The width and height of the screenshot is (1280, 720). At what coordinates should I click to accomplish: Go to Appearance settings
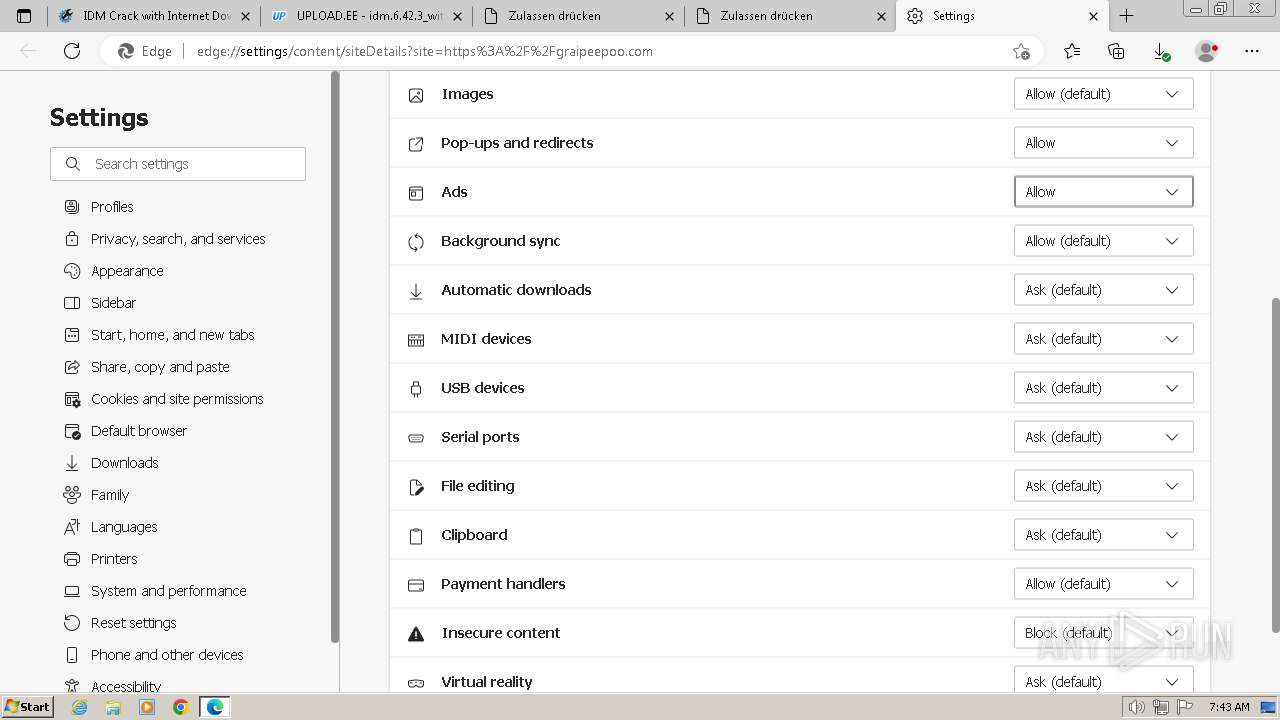(x=127, y=271)
